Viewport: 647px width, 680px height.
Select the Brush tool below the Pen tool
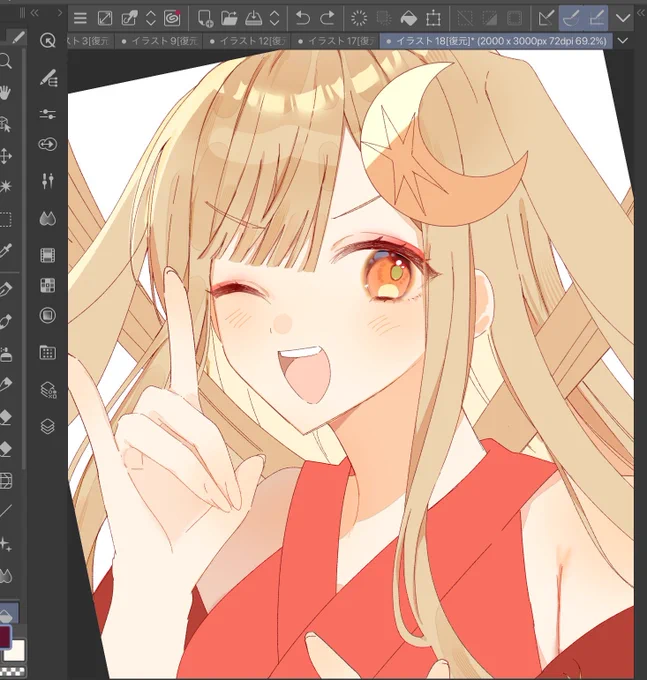(5, 322)
